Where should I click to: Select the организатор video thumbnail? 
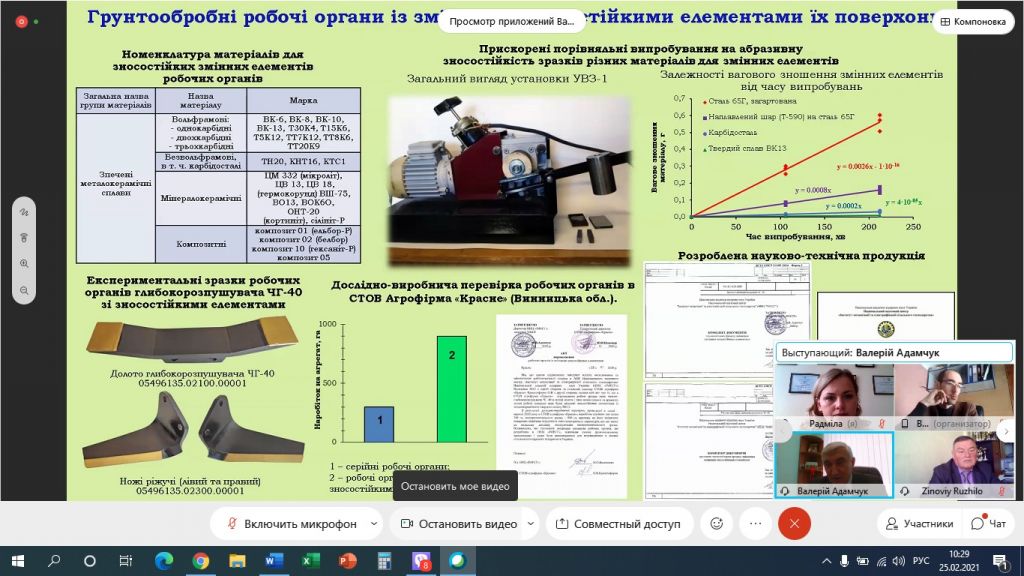[x=953, y=397]
